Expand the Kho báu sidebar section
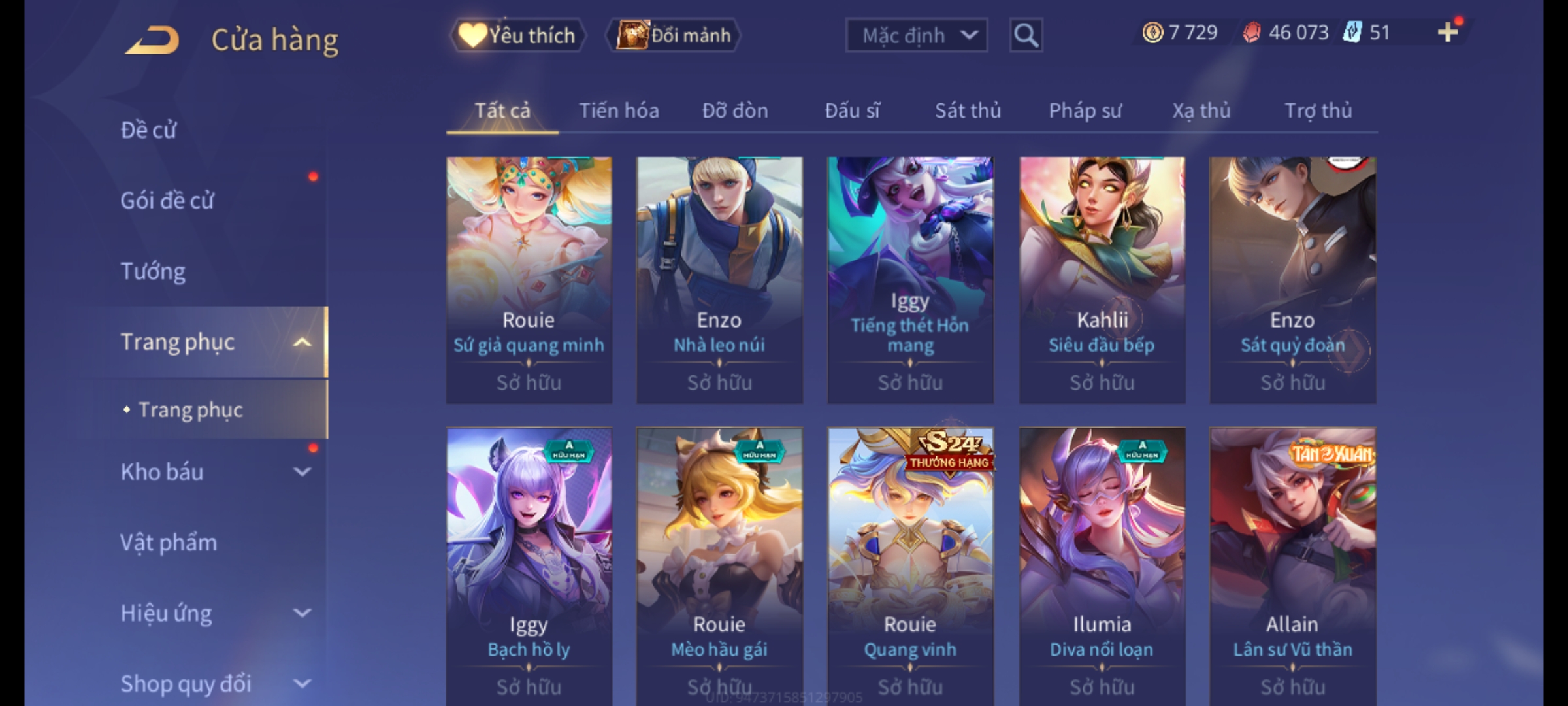1568x706 pixels. (x=301, y=472)
